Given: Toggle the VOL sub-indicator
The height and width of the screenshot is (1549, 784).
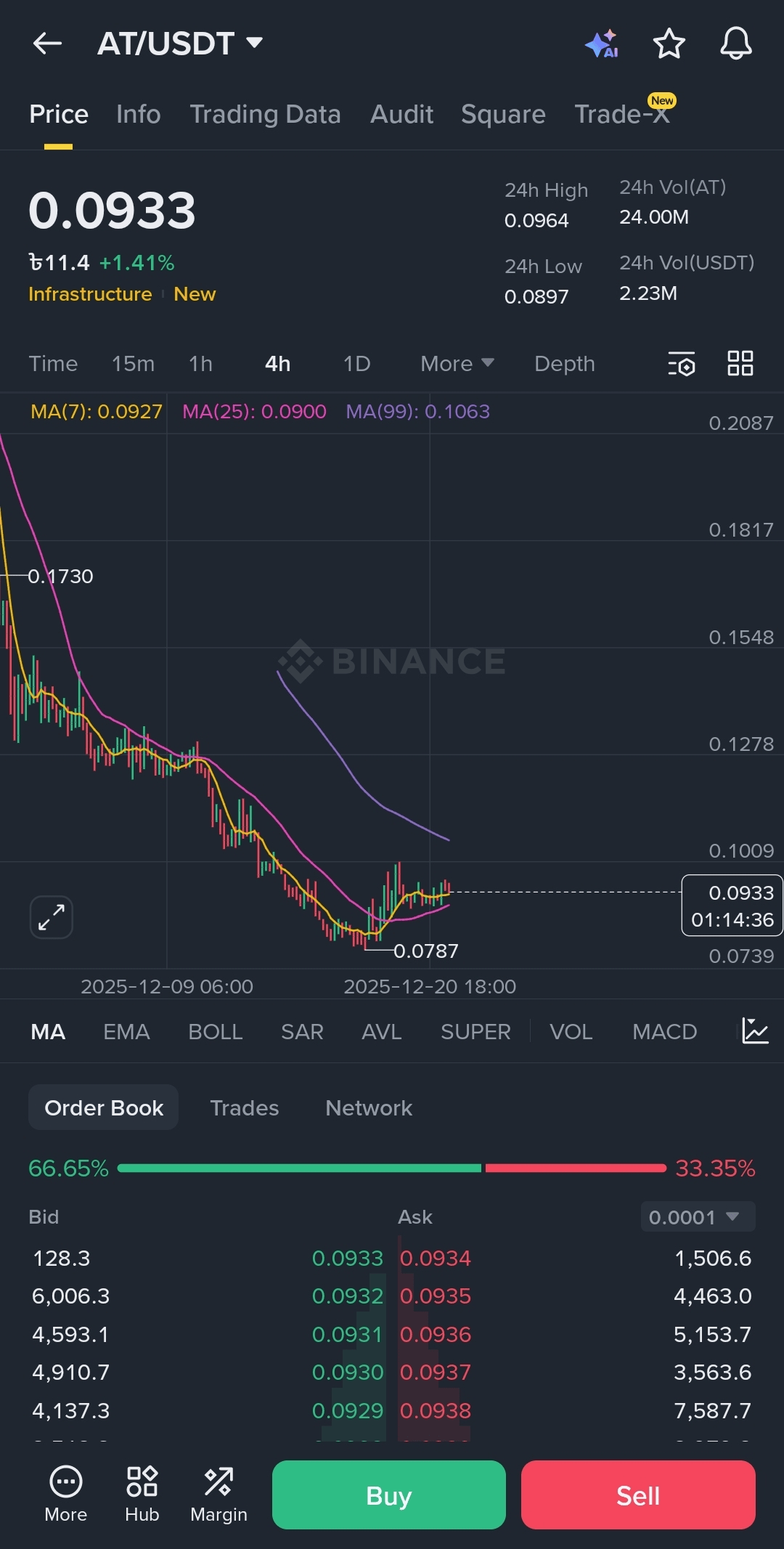Looking at the screenshot, I should click(x=571, y=1031).
